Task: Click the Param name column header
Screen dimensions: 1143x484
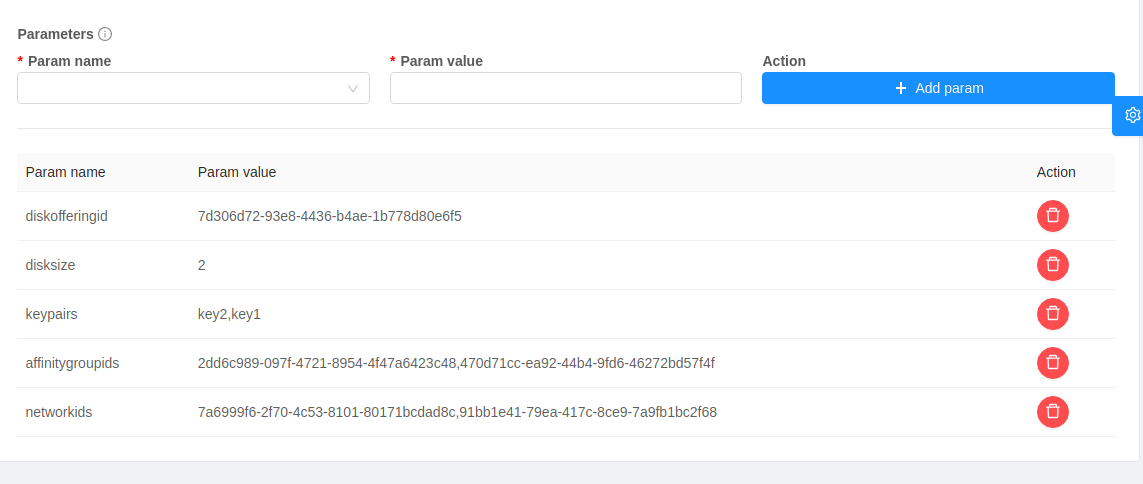Action: click(66, 172)
